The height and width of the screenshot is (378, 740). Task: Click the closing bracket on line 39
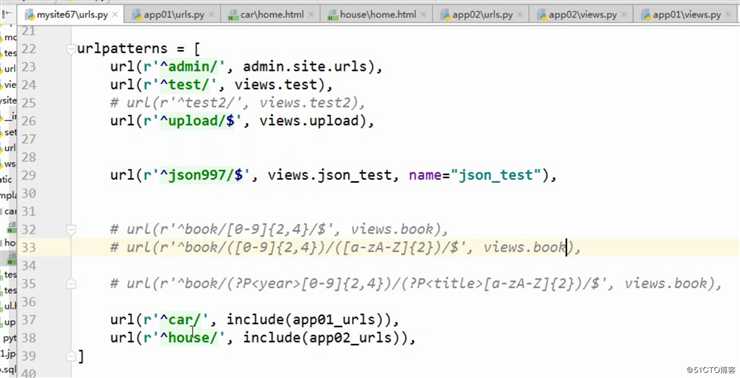coord(81,356)
